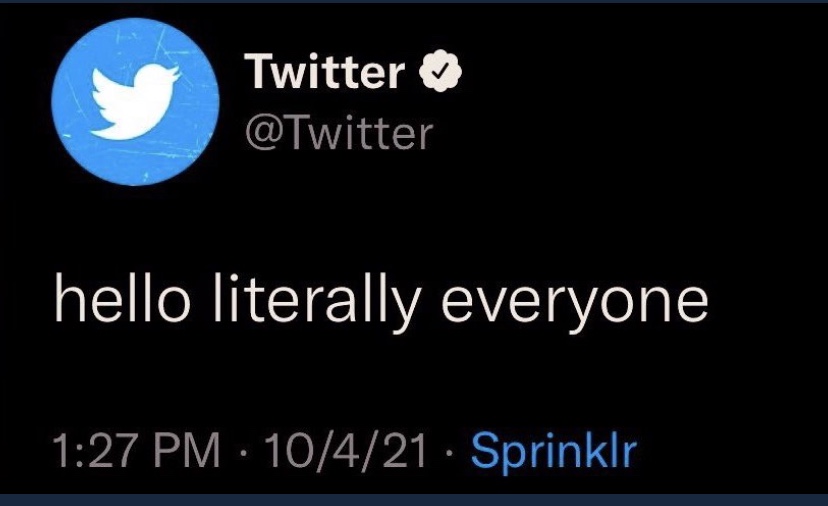Click the dot before Sprinklr
The image size is (828, 506).
448,453
